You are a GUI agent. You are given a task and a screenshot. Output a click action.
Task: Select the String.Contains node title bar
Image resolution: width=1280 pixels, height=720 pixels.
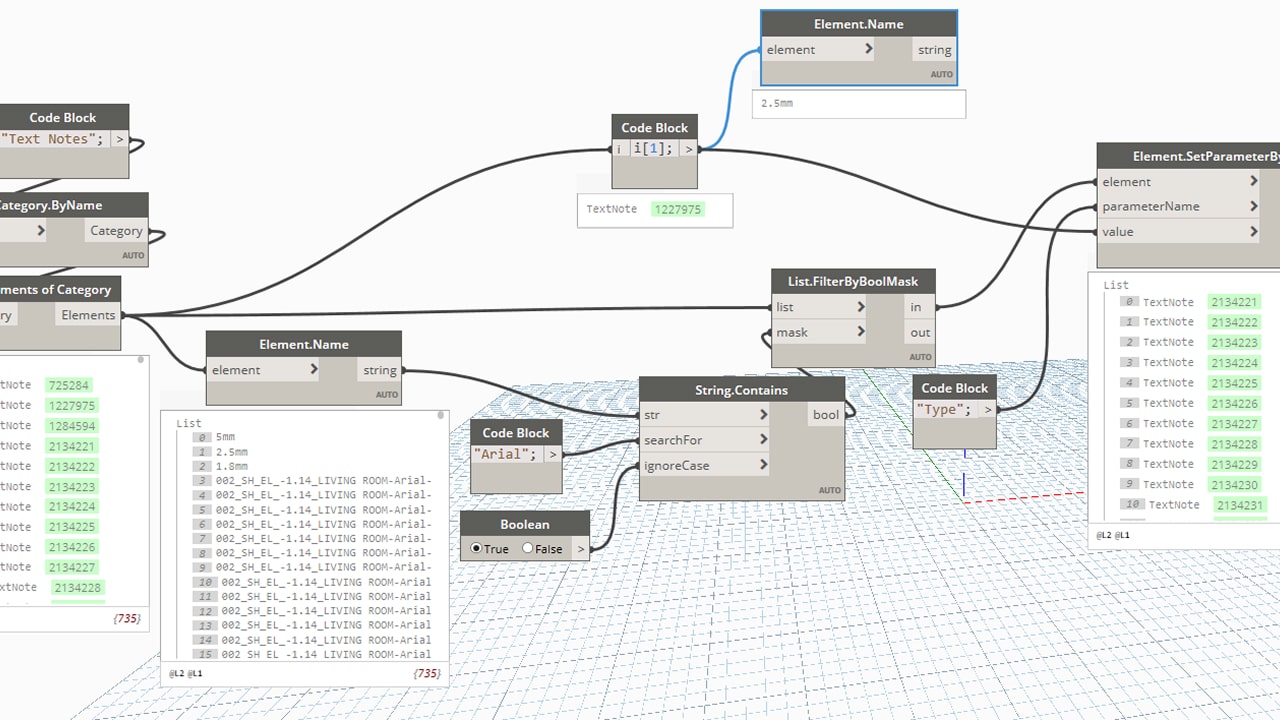click(x=741, y=390)
